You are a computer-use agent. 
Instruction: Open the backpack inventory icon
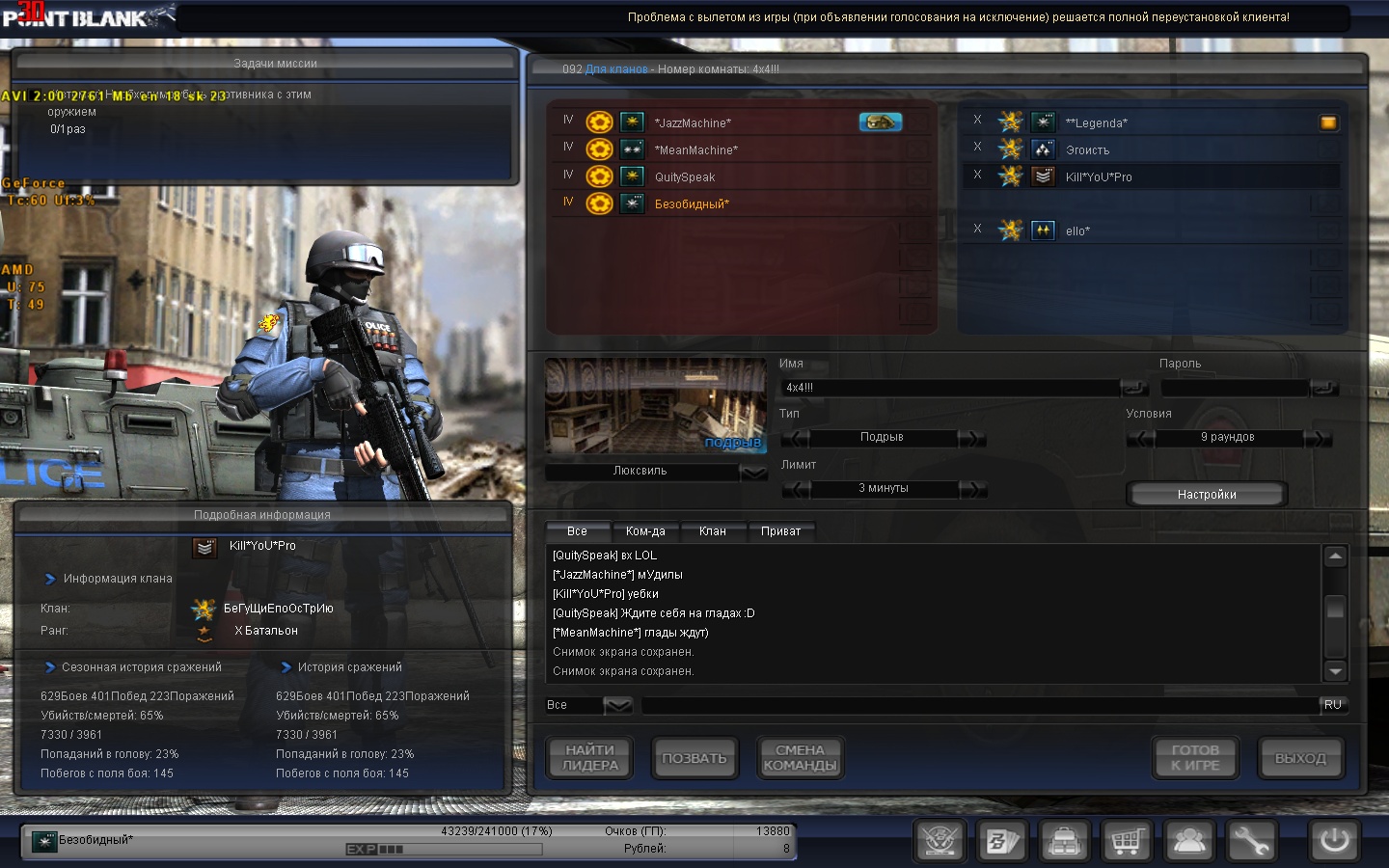coord(1064,840)
